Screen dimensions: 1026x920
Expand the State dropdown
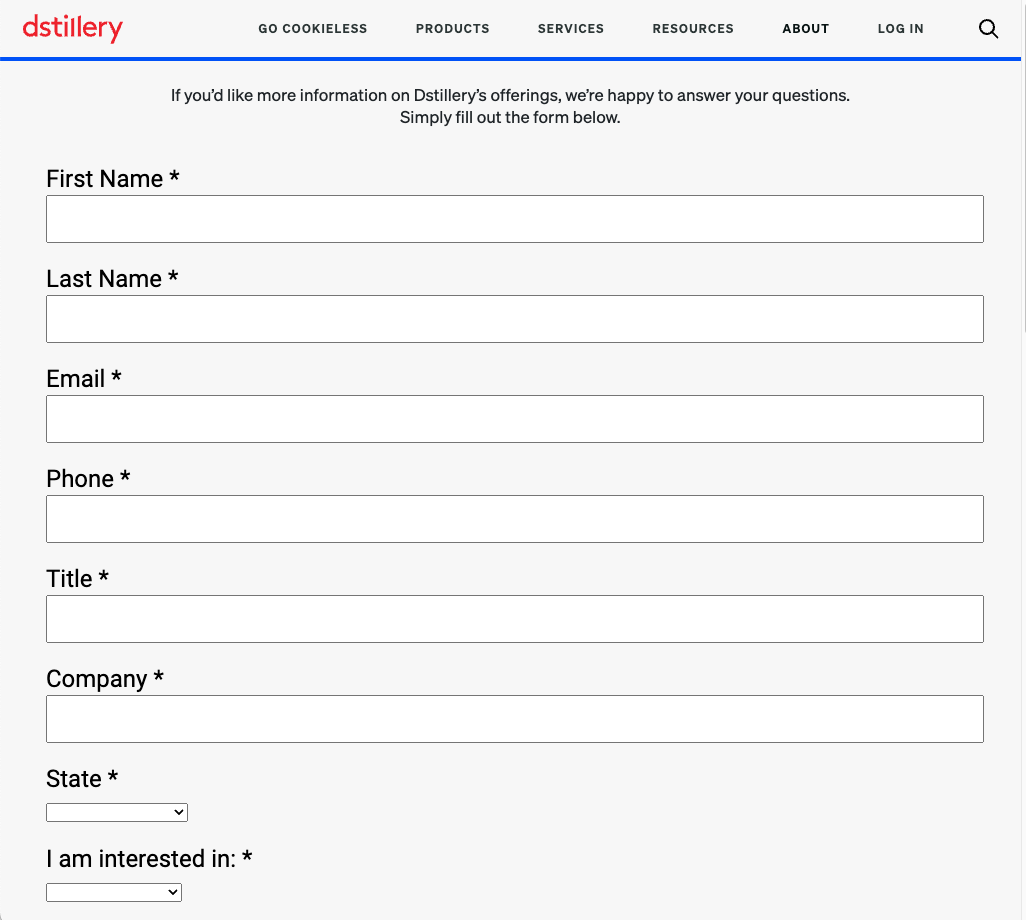click(117, 812)
